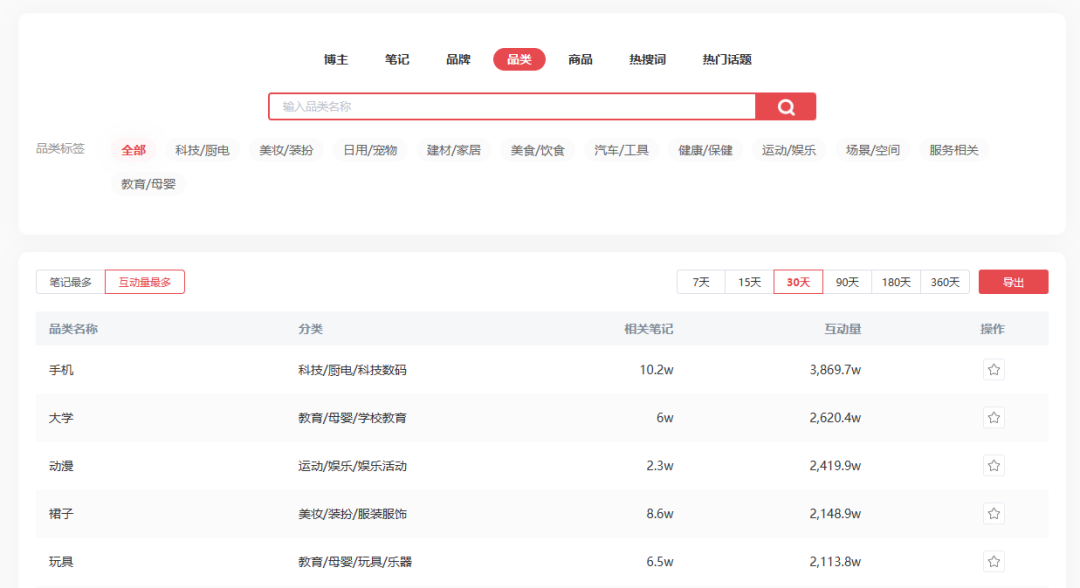
Task: Favorite the 手机 category via its star icon
Action: [993, 369]
